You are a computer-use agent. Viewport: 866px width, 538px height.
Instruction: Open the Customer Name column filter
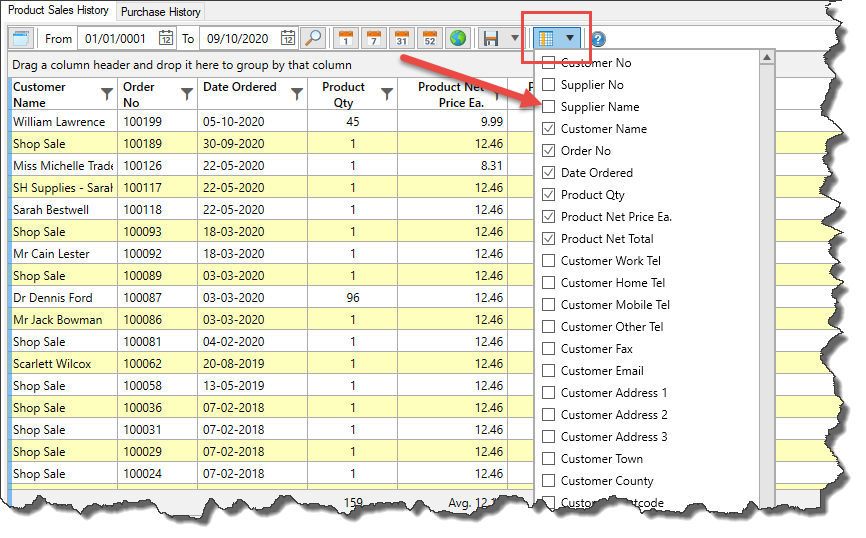(x=107, y=94)
